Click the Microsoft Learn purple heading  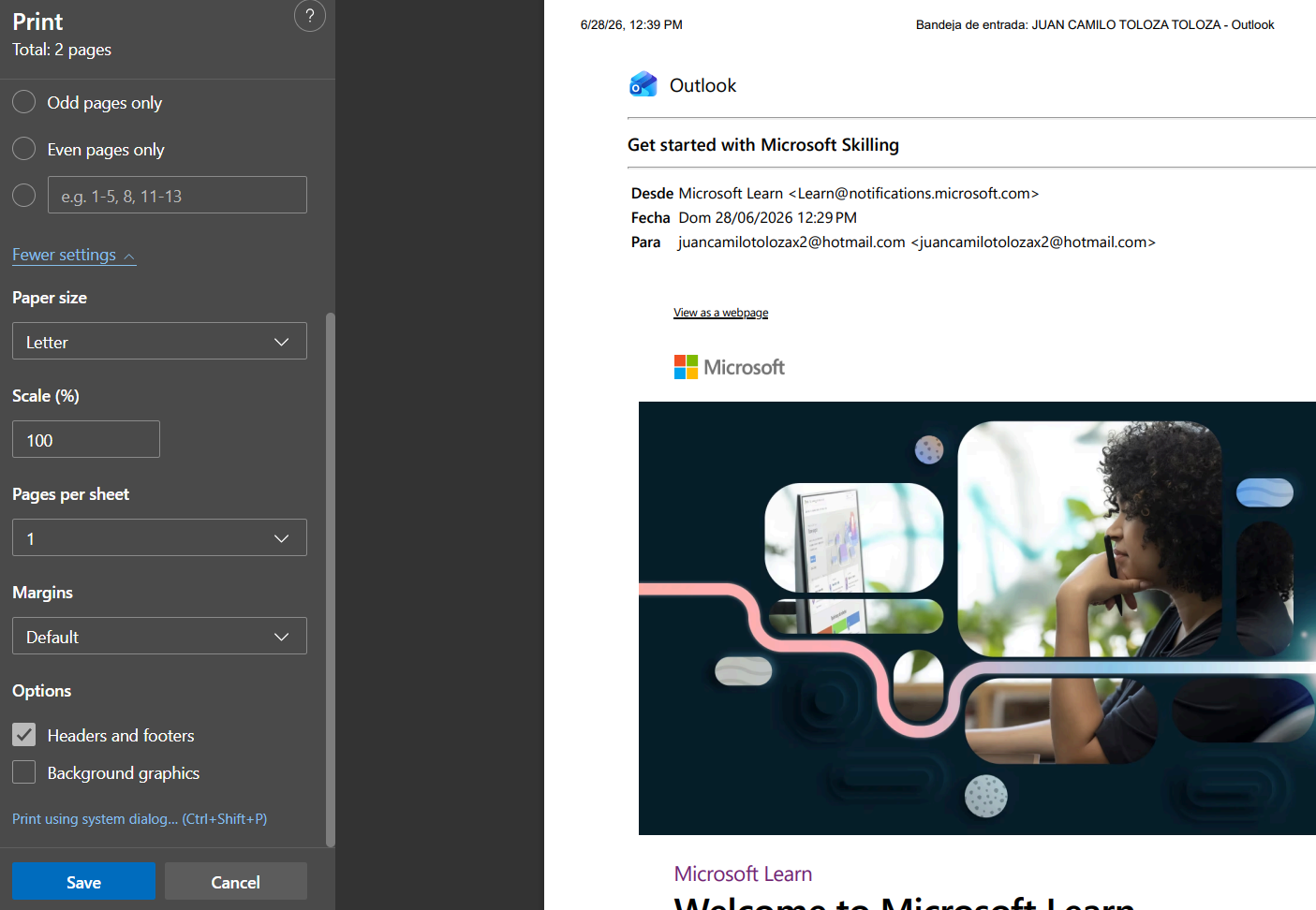[743, 873]
